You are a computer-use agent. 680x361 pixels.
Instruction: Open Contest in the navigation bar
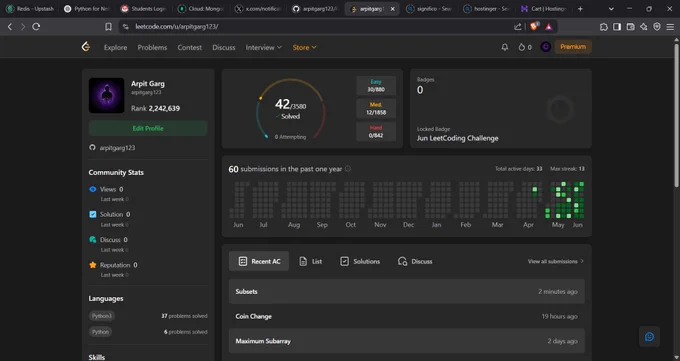click(190, 47)
